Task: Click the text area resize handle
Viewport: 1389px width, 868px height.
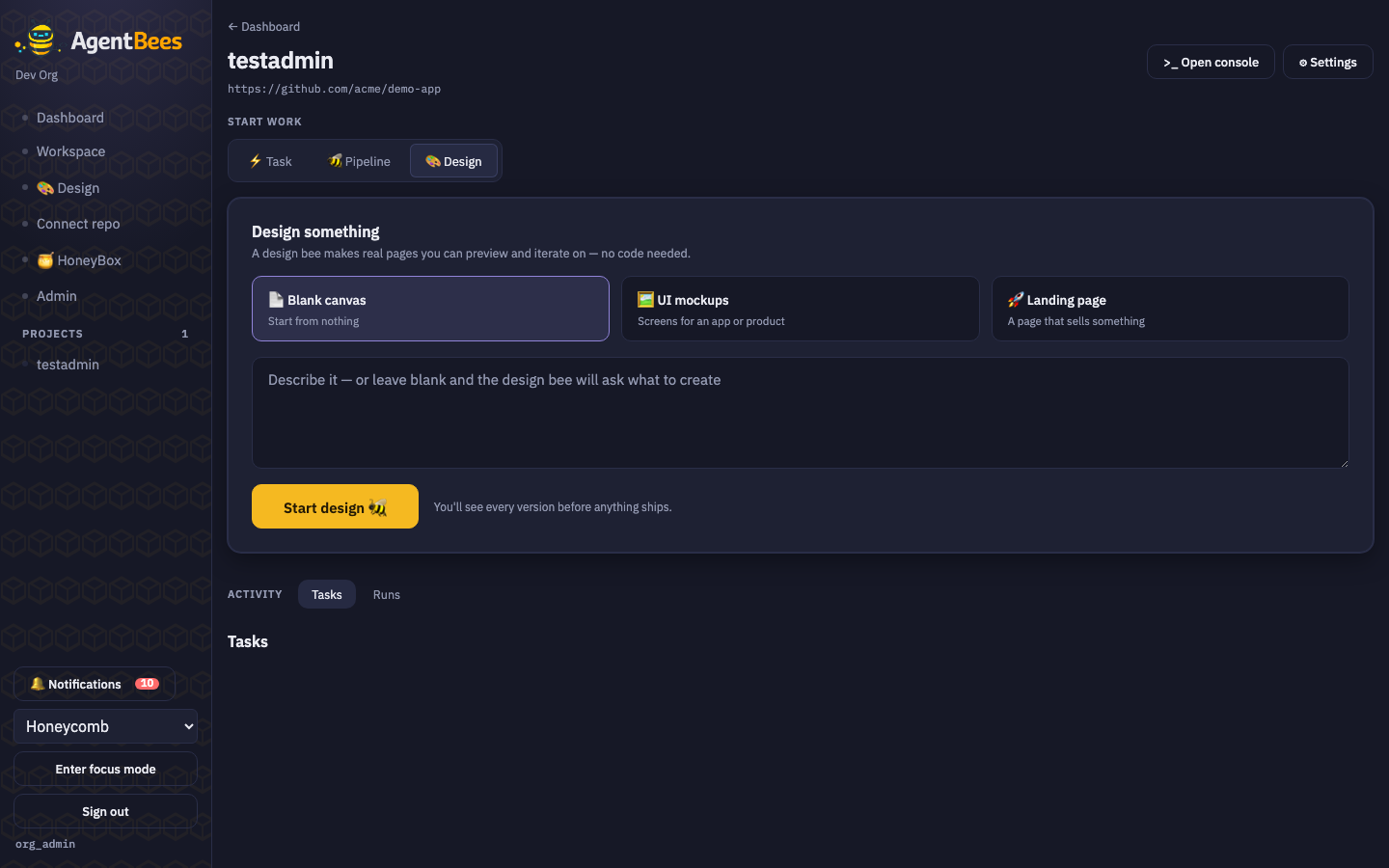Action: [1343, 462]
